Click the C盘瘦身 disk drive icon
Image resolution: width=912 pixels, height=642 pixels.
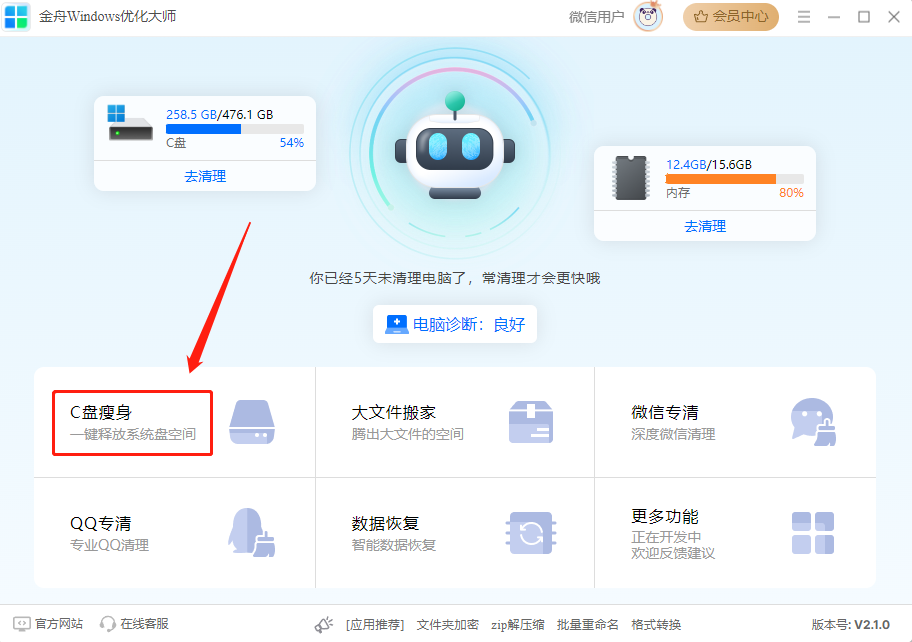pos(251,422)
